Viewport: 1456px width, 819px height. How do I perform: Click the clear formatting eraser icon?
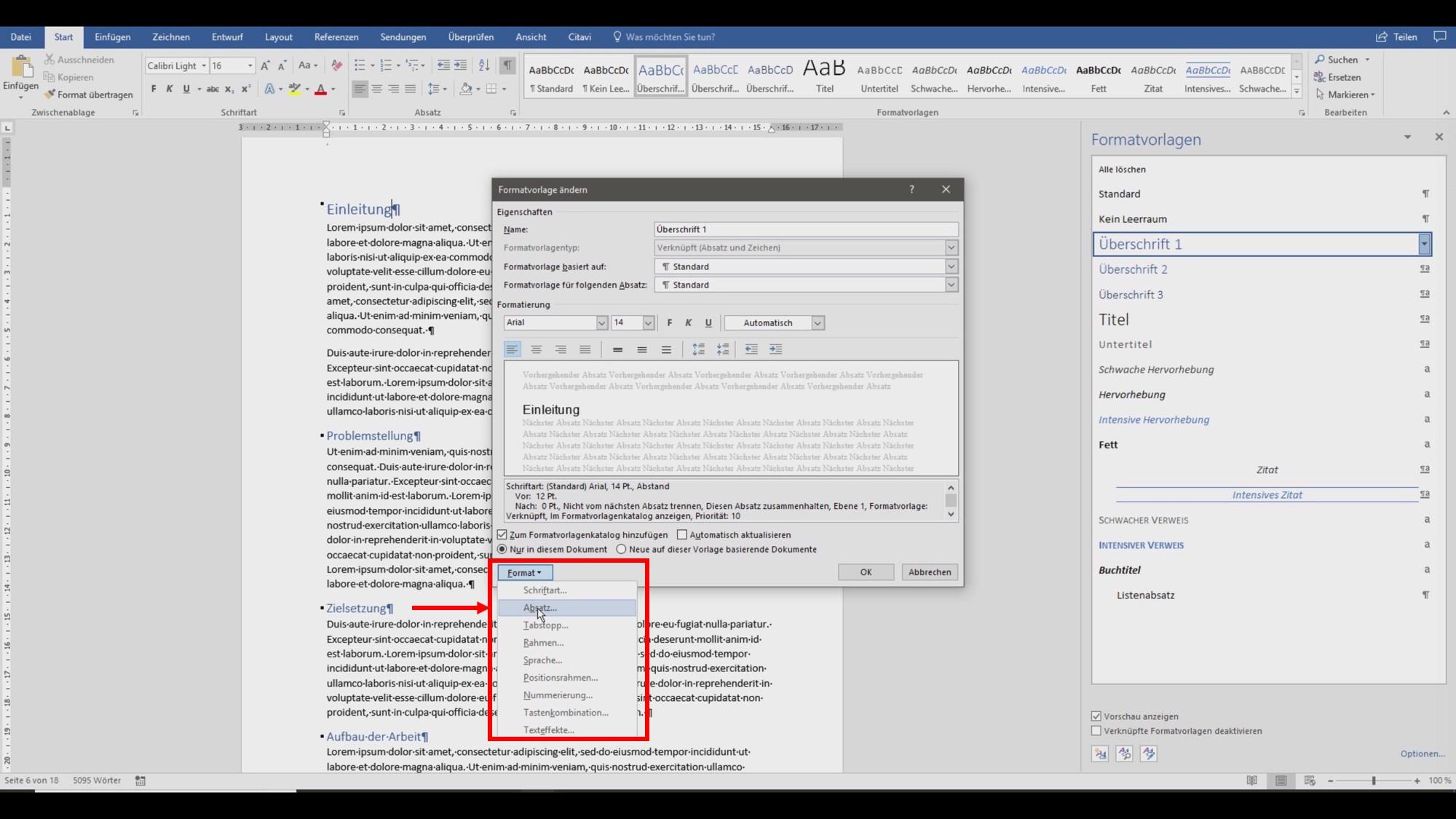[336, 66]
